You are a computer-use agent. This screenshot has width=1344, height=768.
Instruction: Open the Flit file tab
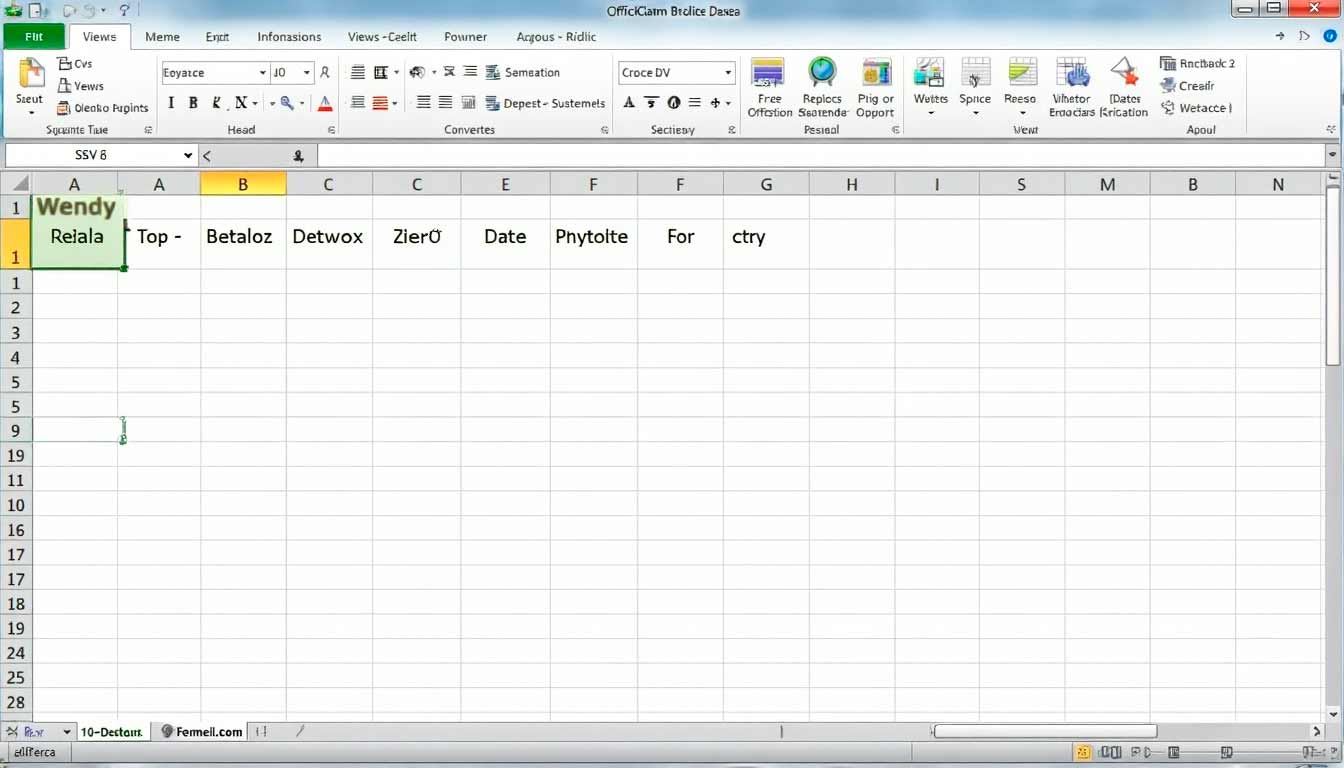tap(34, 37)
